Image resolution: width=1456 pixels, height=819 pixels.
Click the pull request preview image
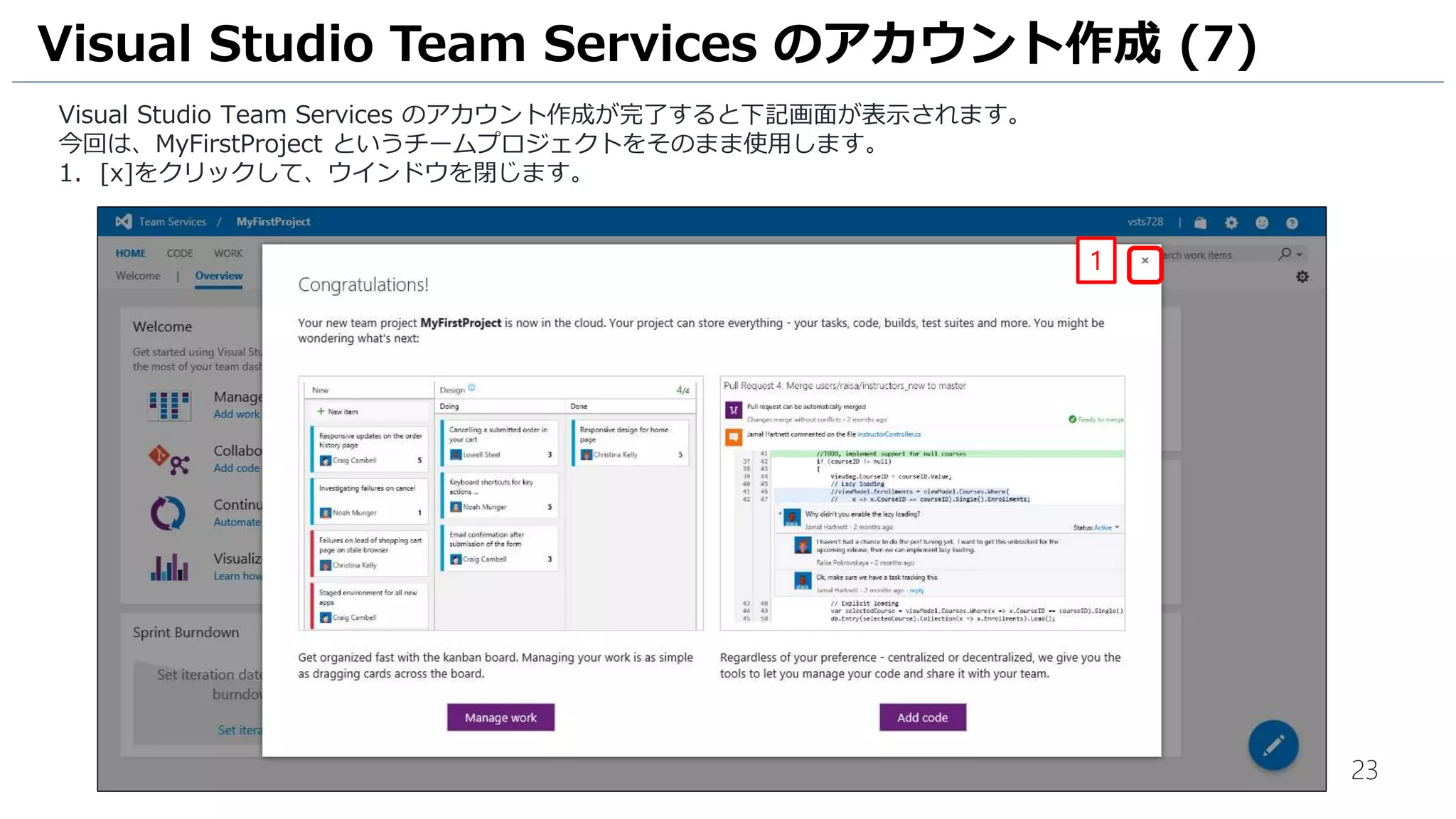922,503
